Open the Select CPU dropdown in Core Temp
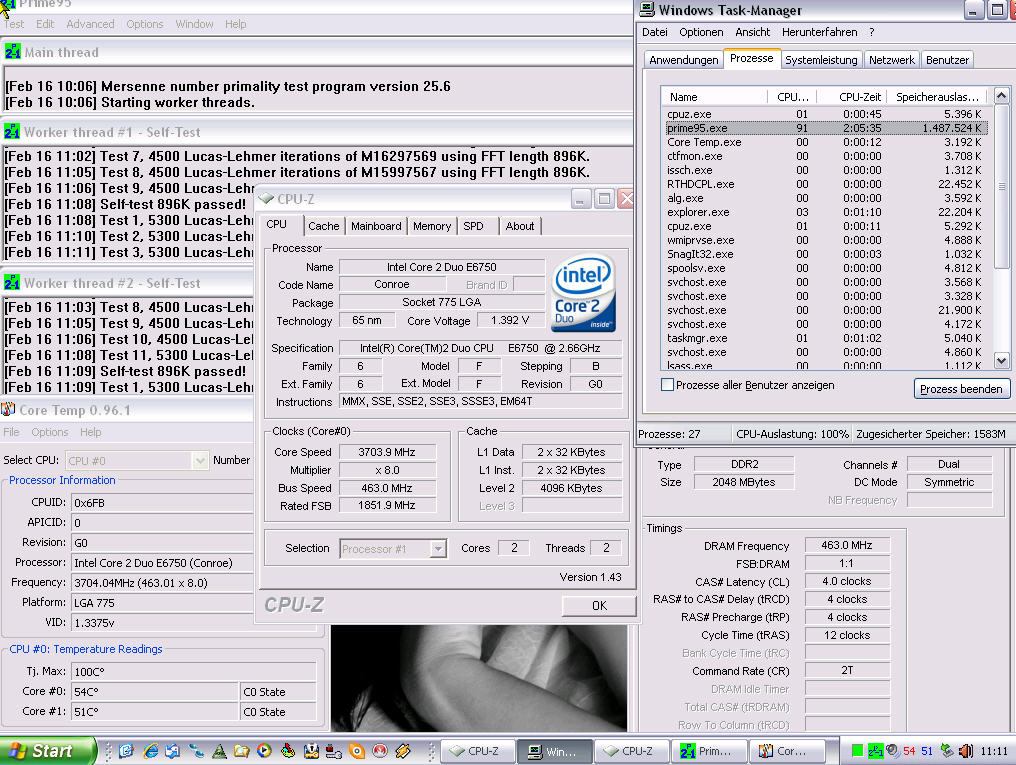This screenshot has height=765, width=1016. (x=200, y=461)
